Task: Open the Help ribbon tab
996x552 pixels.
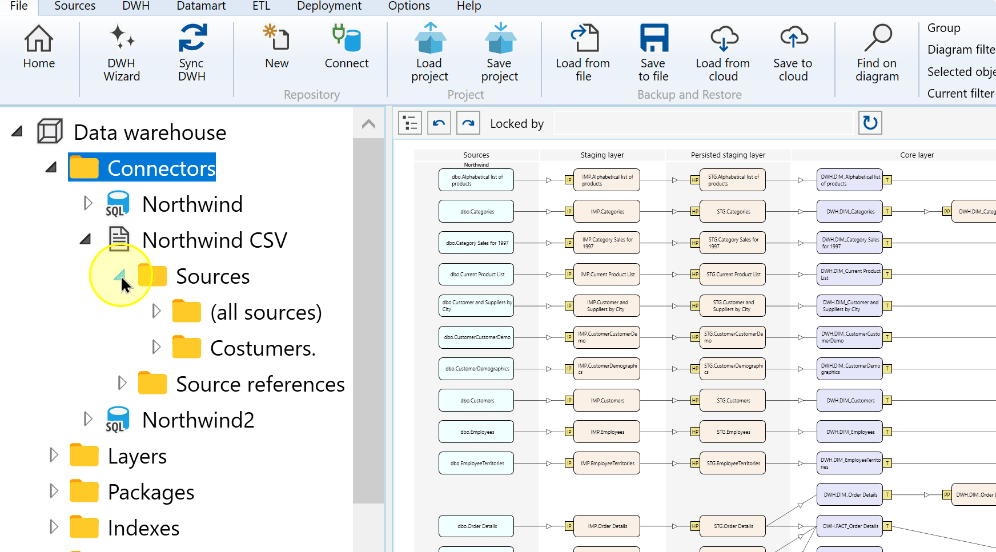Action: 469,6
